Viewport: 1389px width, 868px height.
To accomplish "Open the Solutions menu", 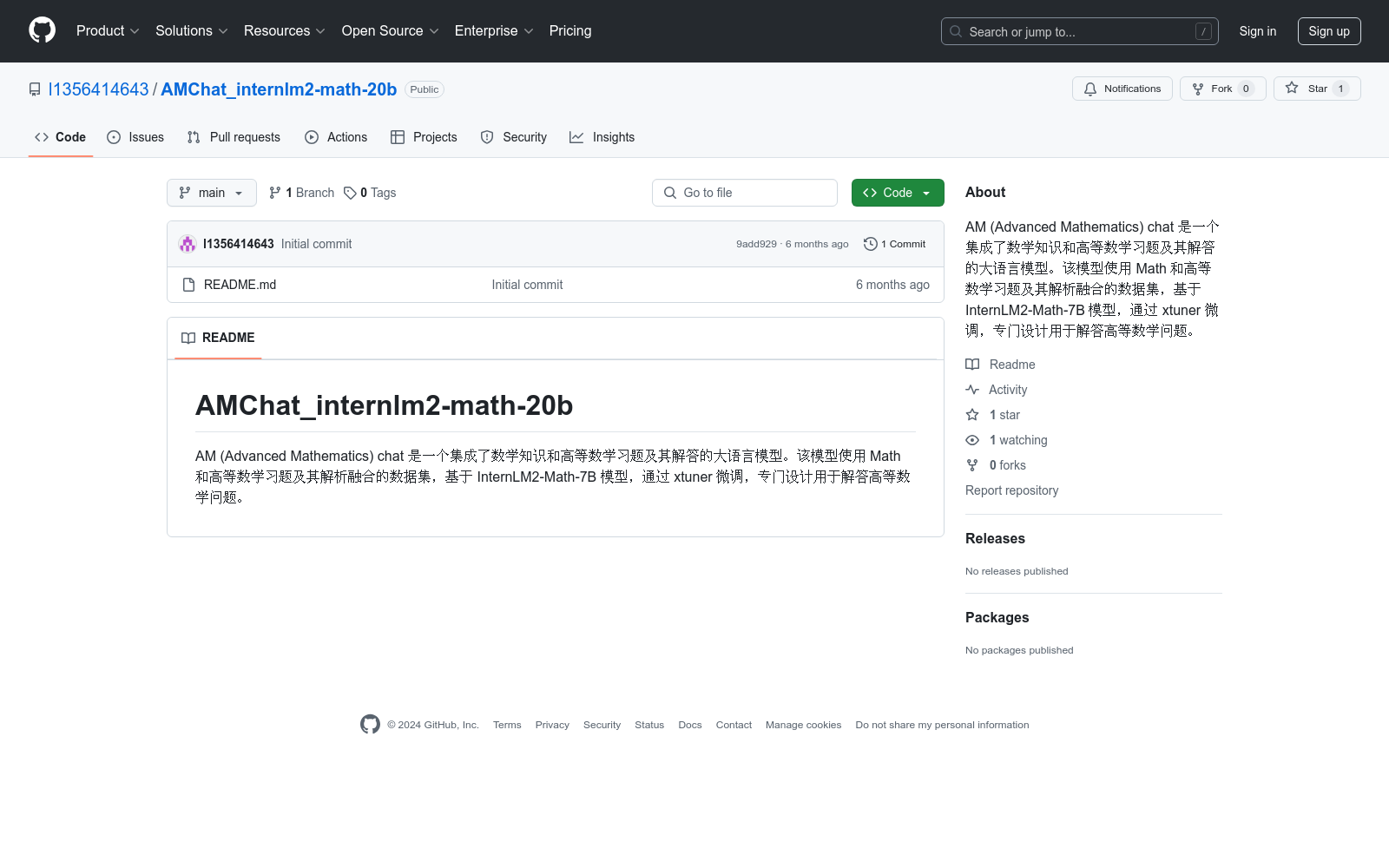I will click(x=191, y=31).
